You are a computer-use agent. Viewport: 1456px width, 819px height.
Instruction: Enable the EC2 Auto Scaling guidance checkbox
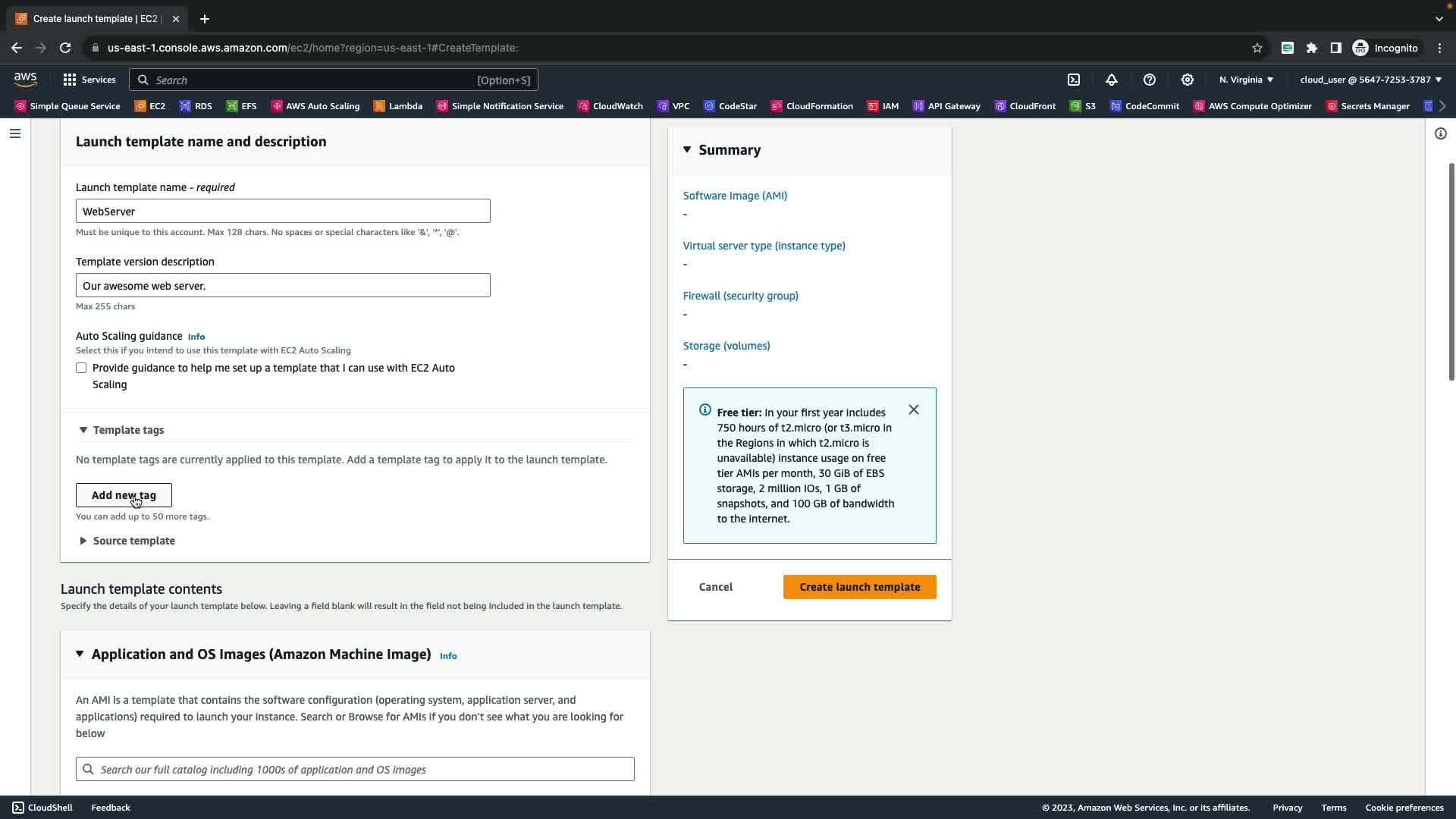pyautogui.click(x=81, y=368)
